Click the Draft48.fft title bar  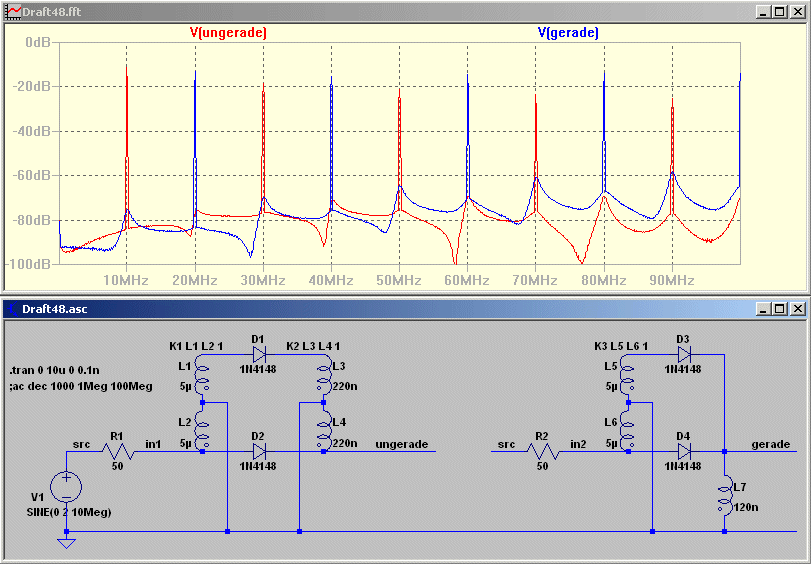click(406, 11)
